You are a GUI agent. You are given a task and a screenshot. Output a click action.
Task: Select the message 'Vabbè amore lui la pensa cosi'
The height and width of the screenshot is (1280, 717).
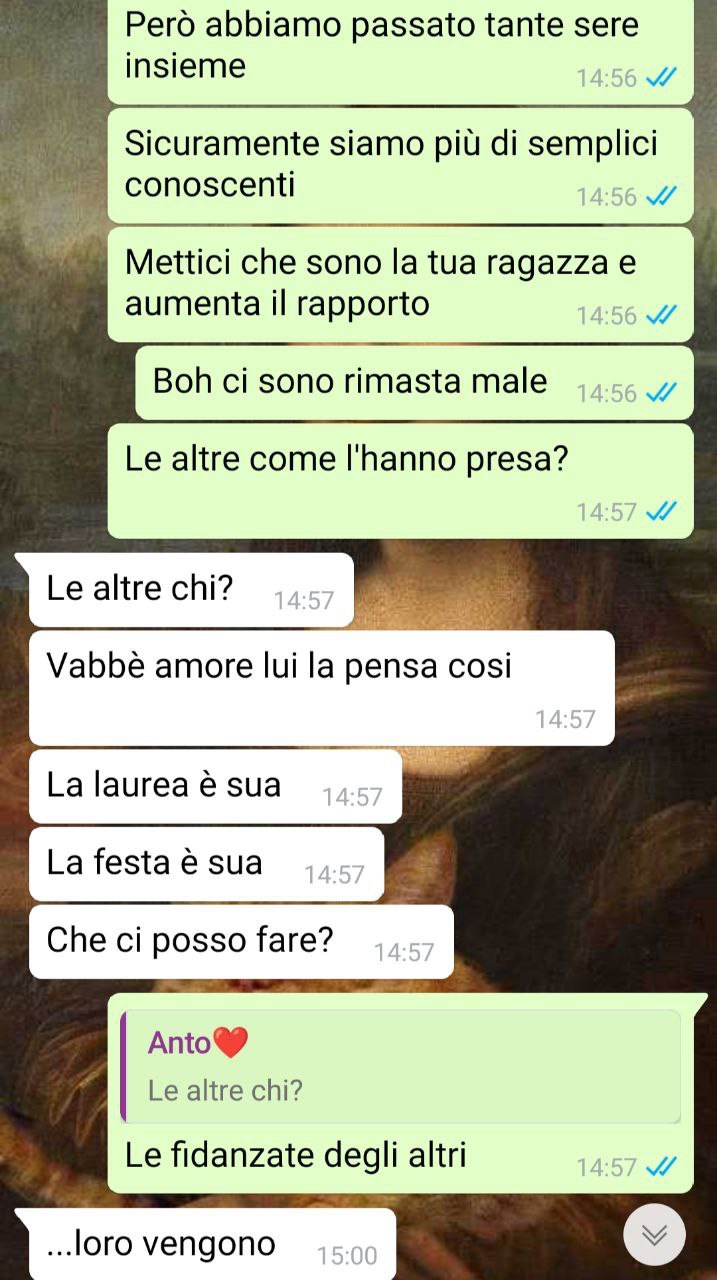click(322, 688)
